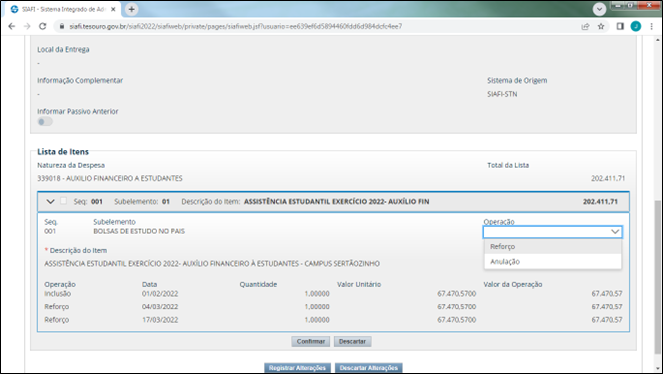
Task: Share this page icon
Action: point(585,26)
